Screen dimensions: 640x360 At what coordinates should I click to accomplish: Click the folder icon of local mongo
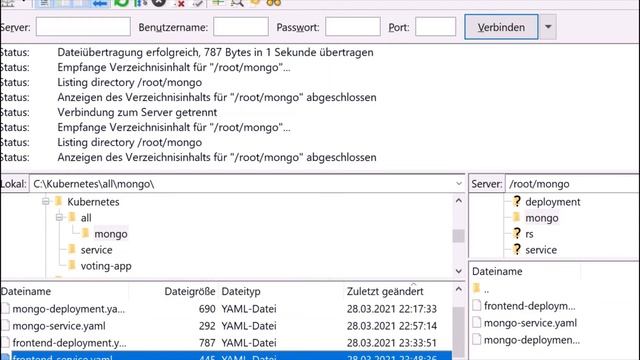tap(86, 233)
